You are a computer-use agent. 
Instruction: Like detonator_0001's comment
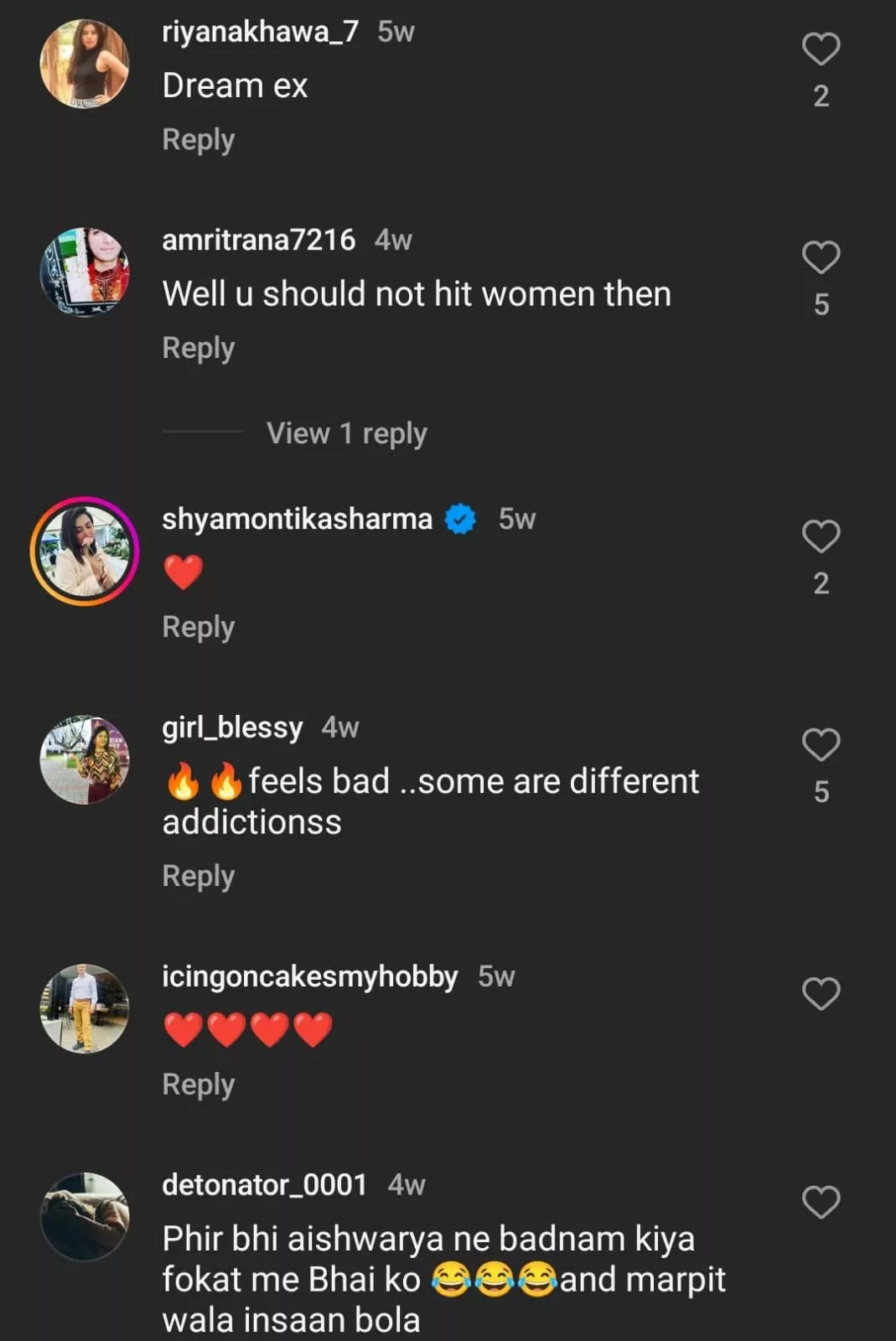tap(821, 1202)
